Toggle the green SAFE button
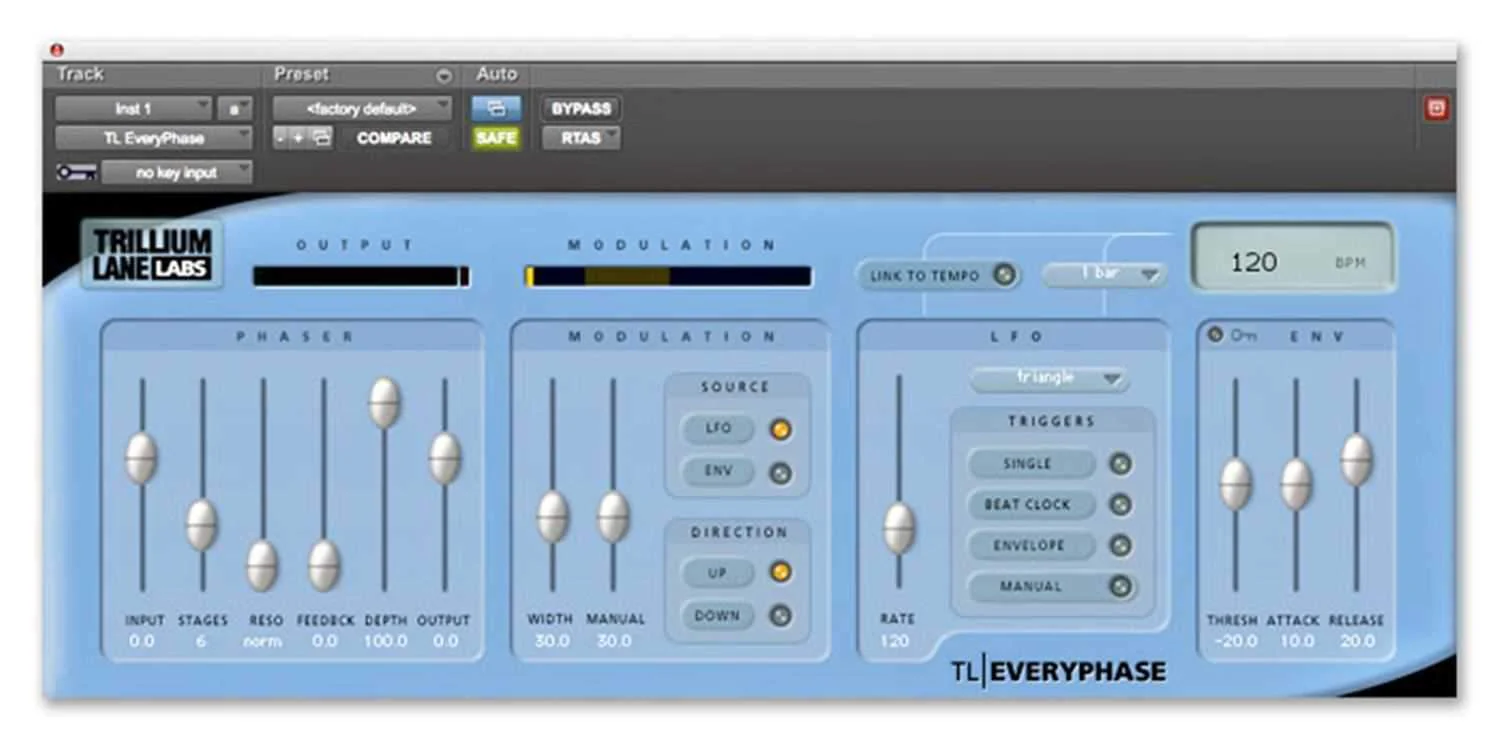The image size is (1500, 741). pos(496,138)
